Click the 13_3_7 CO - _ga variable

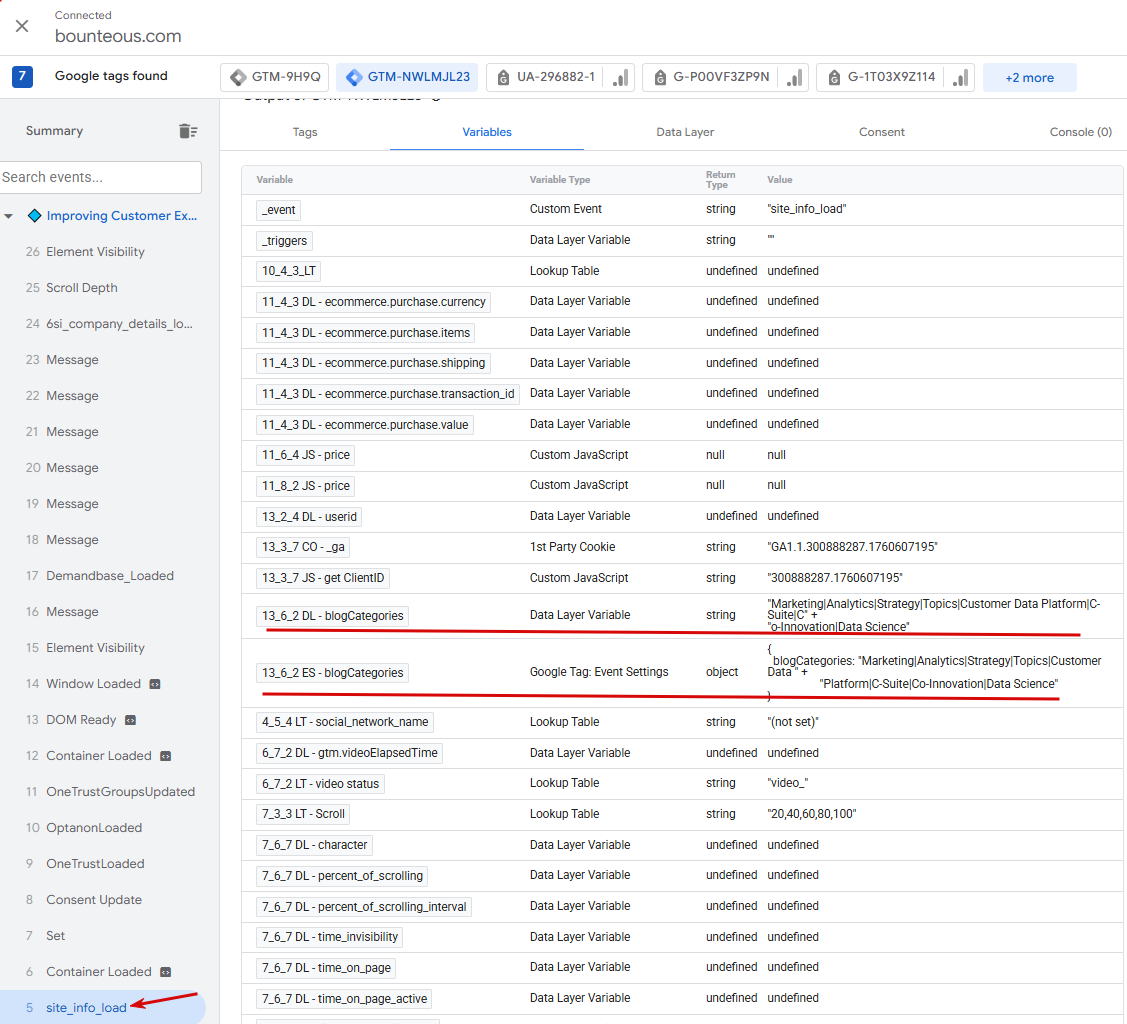[x=303, y=547]
